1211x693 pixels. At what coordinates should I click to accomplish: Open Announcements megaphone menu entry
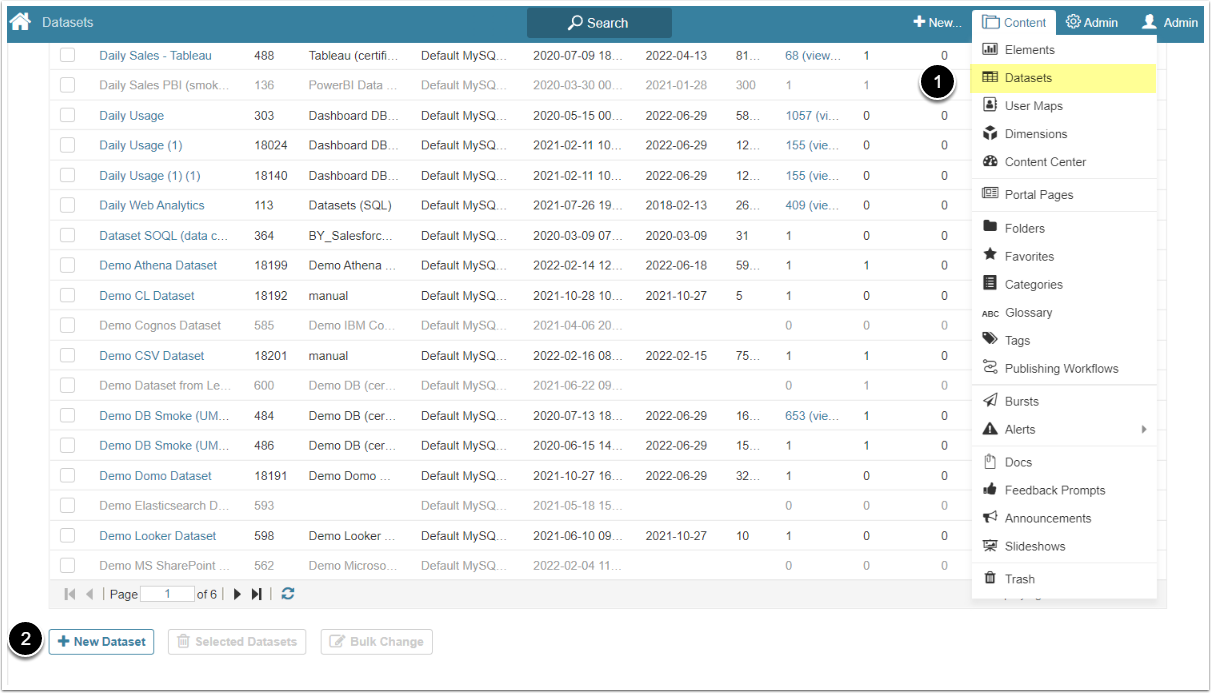coord(1047,518)
